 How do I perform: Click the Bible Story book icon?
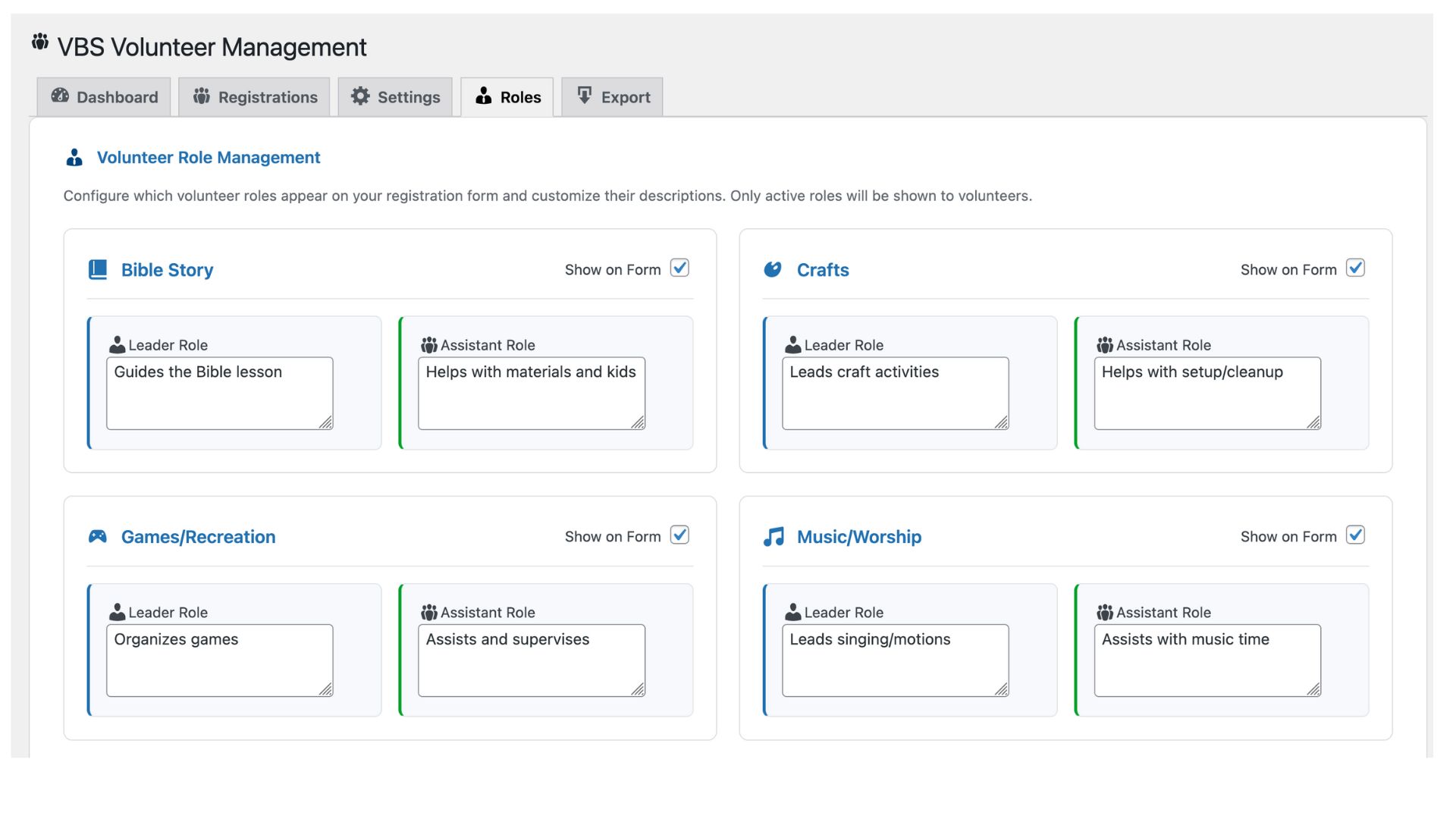[98, 270]
